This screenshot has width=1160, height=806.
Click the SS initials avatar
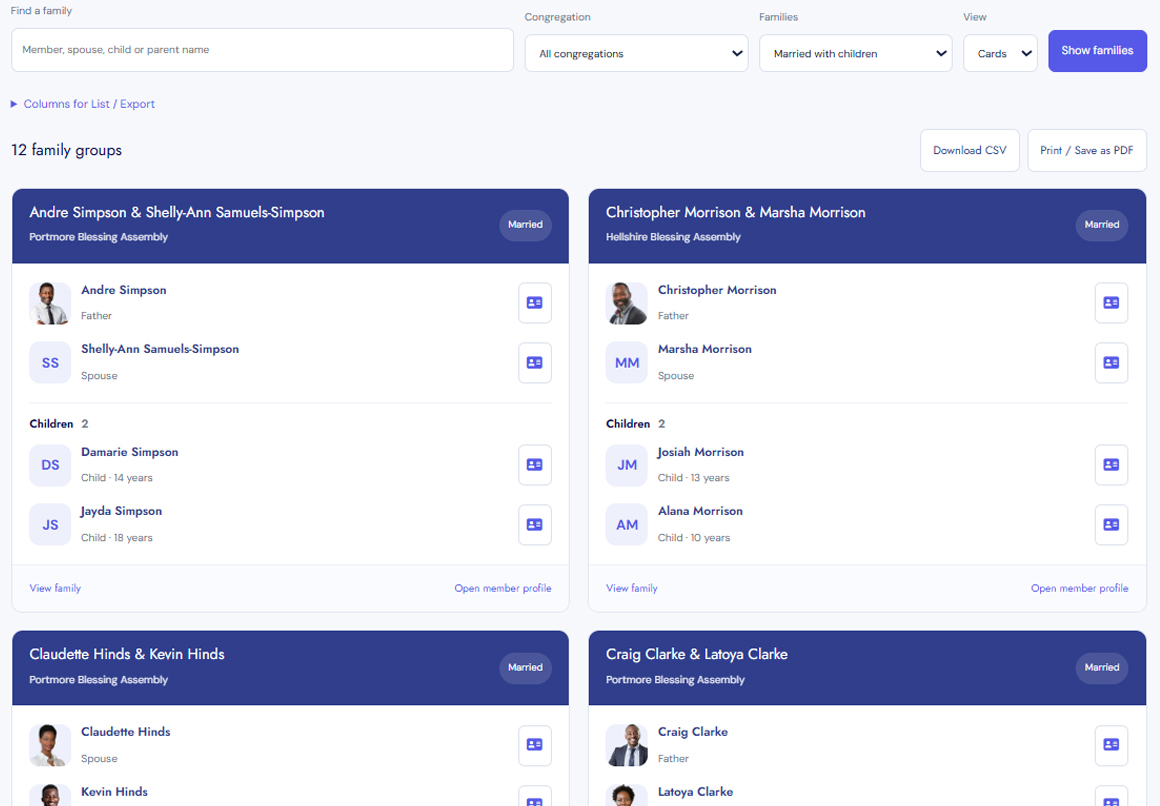50,363
